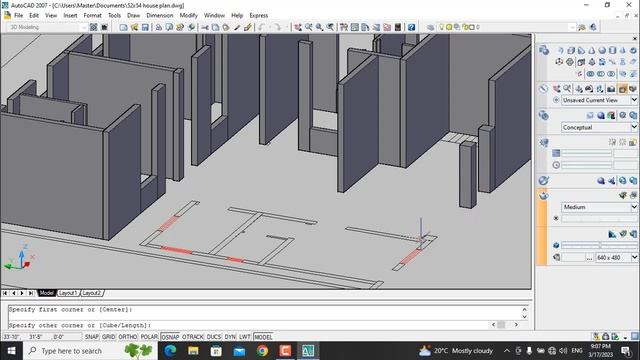Viewport: 640px width, 360px height.
Task: Toggle OSNAP object snap button
Action: tap(170, 337)
